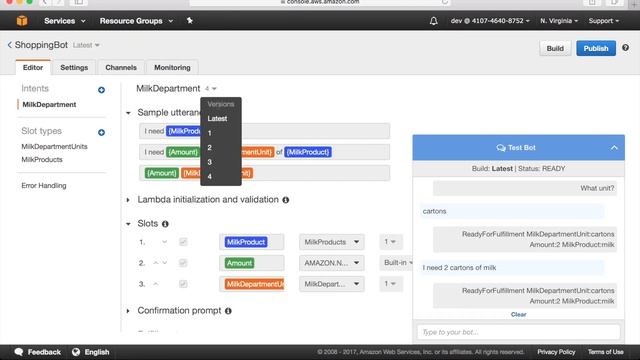Move MilkDepartmentUnit slot up with arrow
The width and height of the screenshot is (640, 360).
[156, 284]
